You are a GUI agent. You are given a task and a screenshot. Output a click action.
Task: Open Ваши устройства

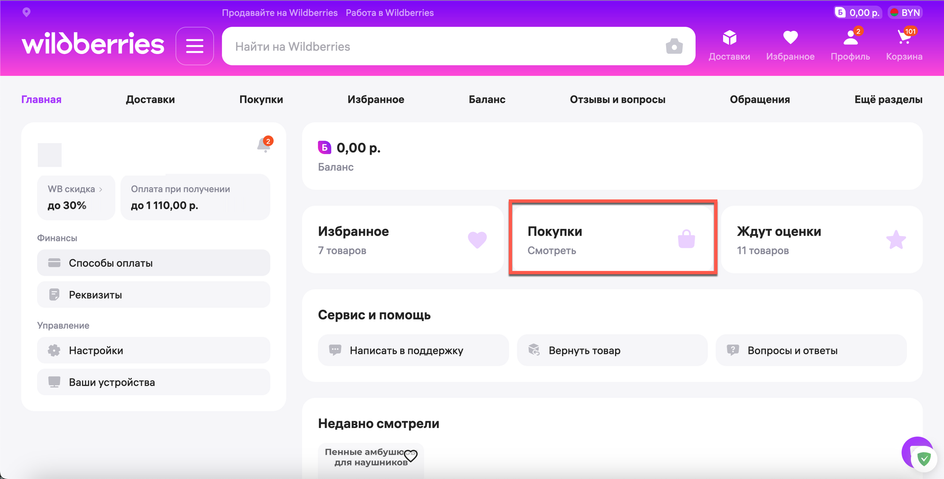point(154,382)
